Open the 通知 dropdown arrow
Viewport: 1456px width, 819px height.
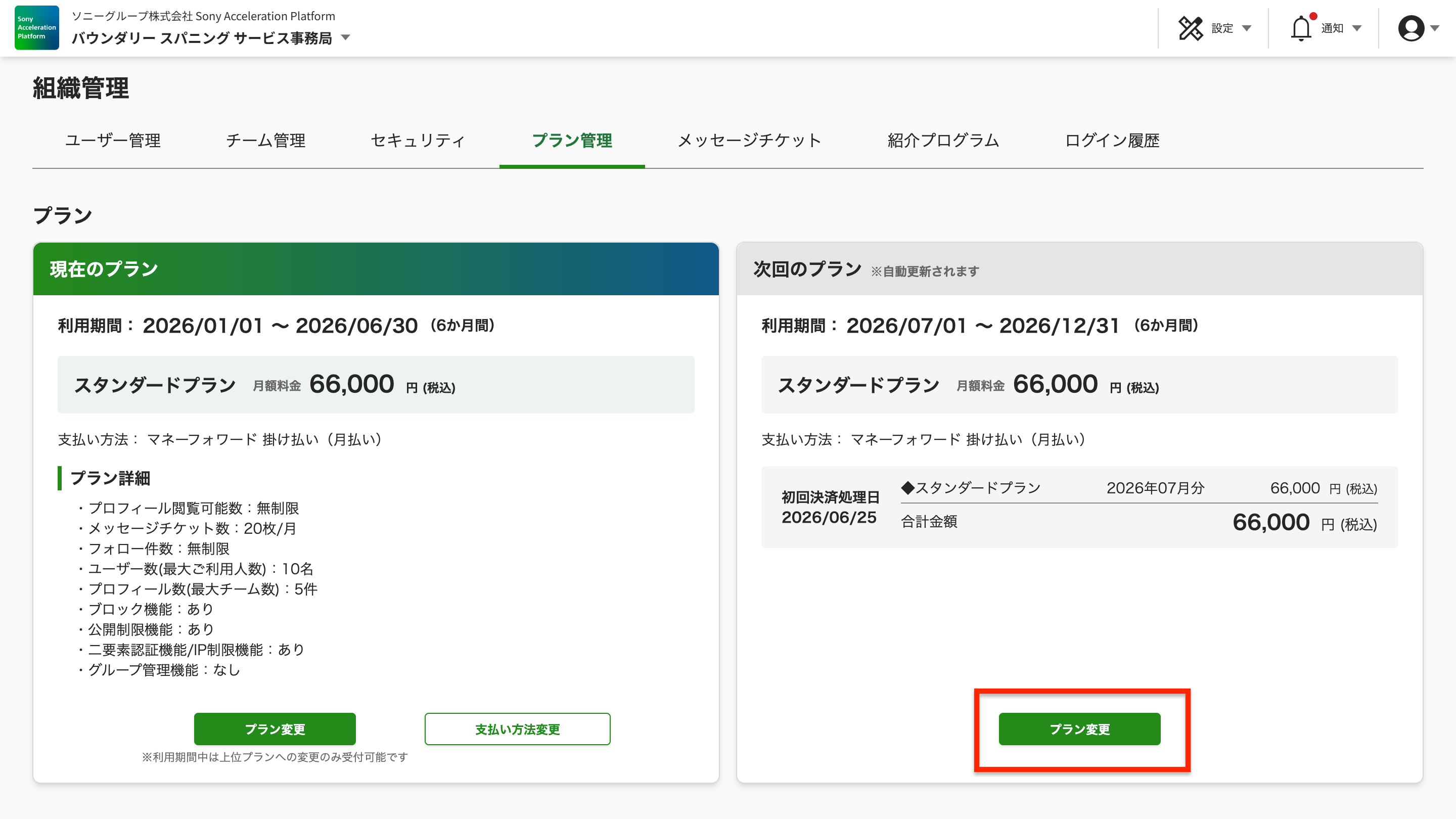1357,28
